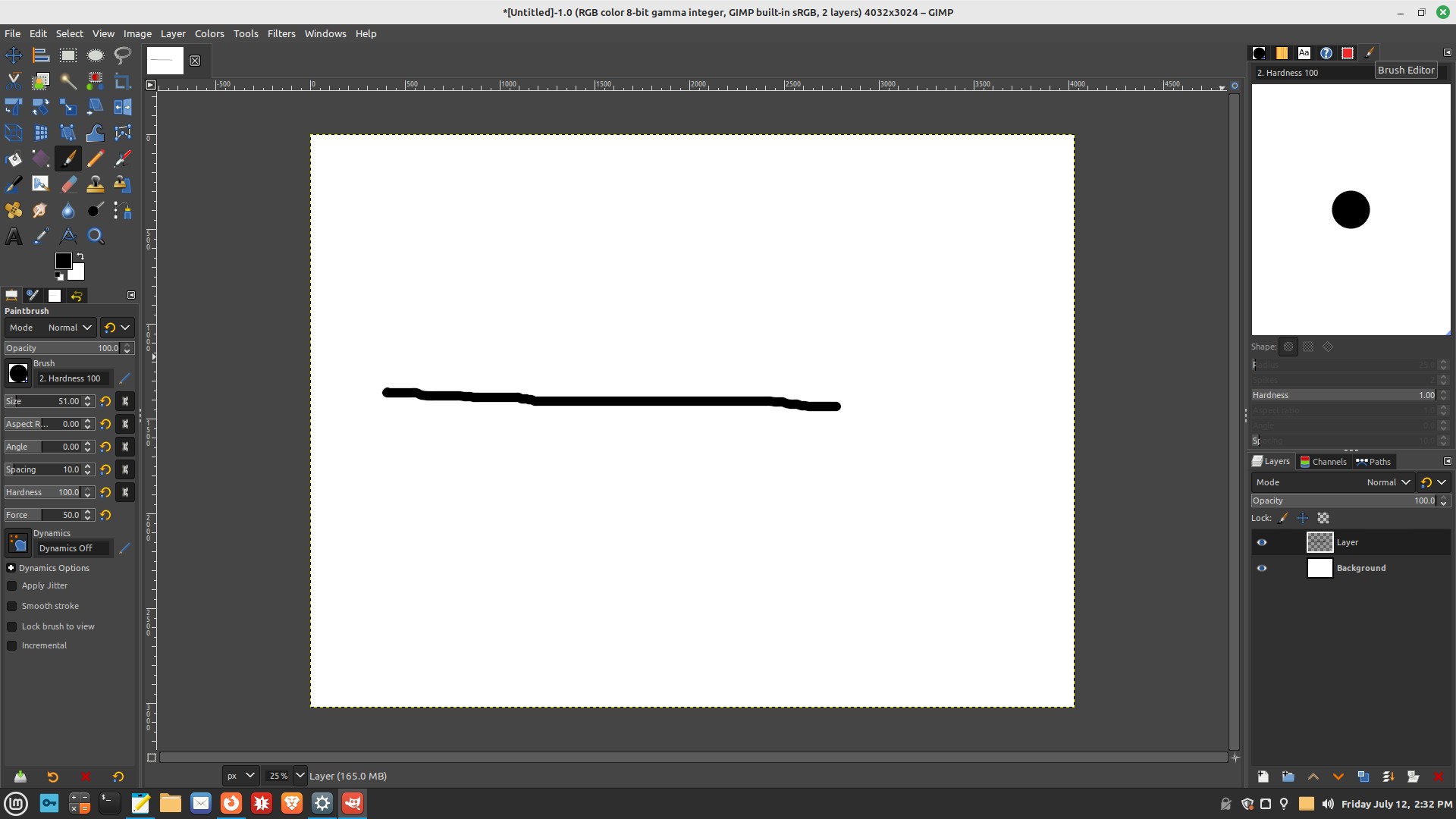The image size is (1456, 819).
Task: Hide the Background layer eye icon
Action: tap(1262, 568)
